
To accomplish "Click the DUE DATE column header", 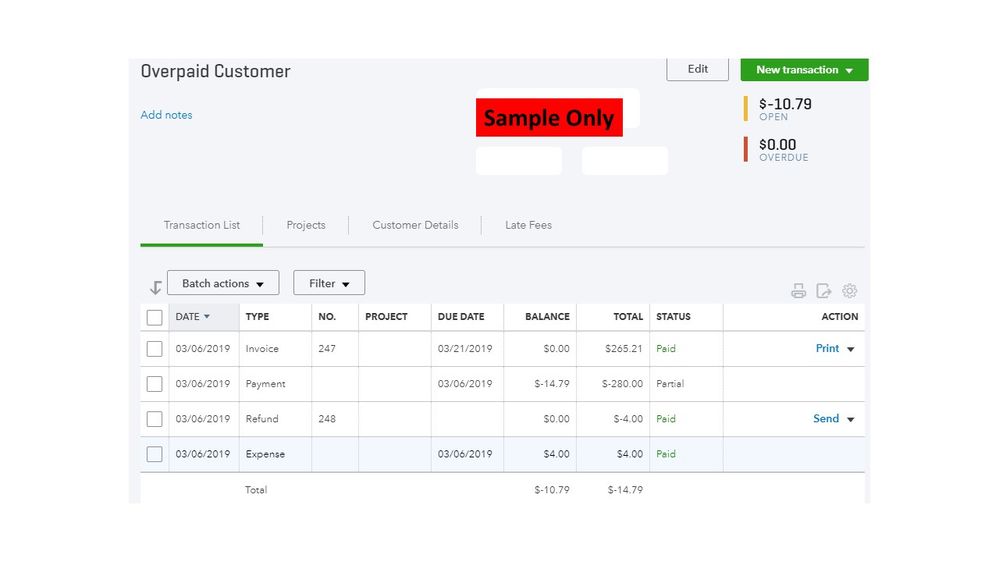I will [x=461, y=317].
